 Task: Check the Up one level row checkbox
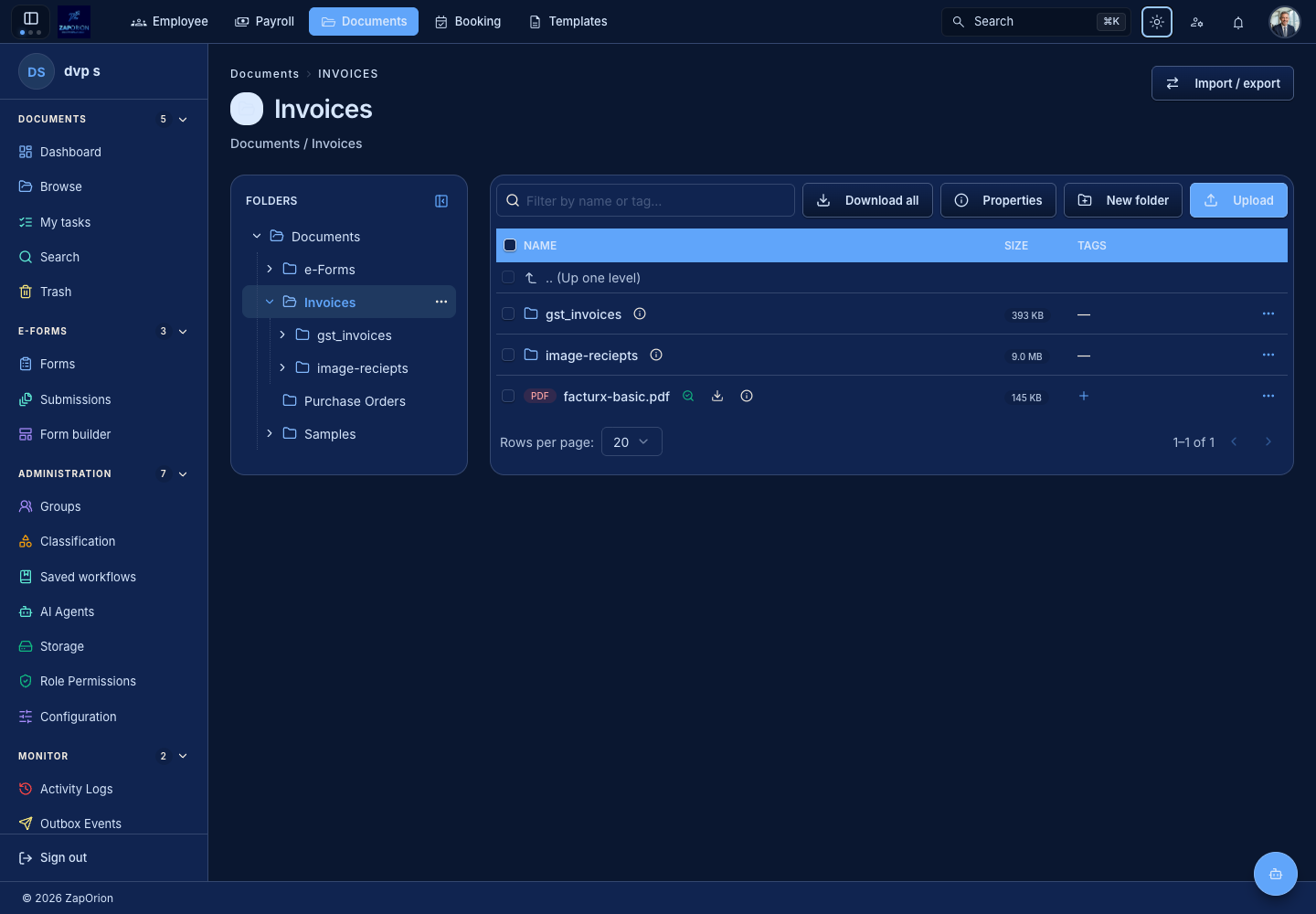tap(508, 277)
